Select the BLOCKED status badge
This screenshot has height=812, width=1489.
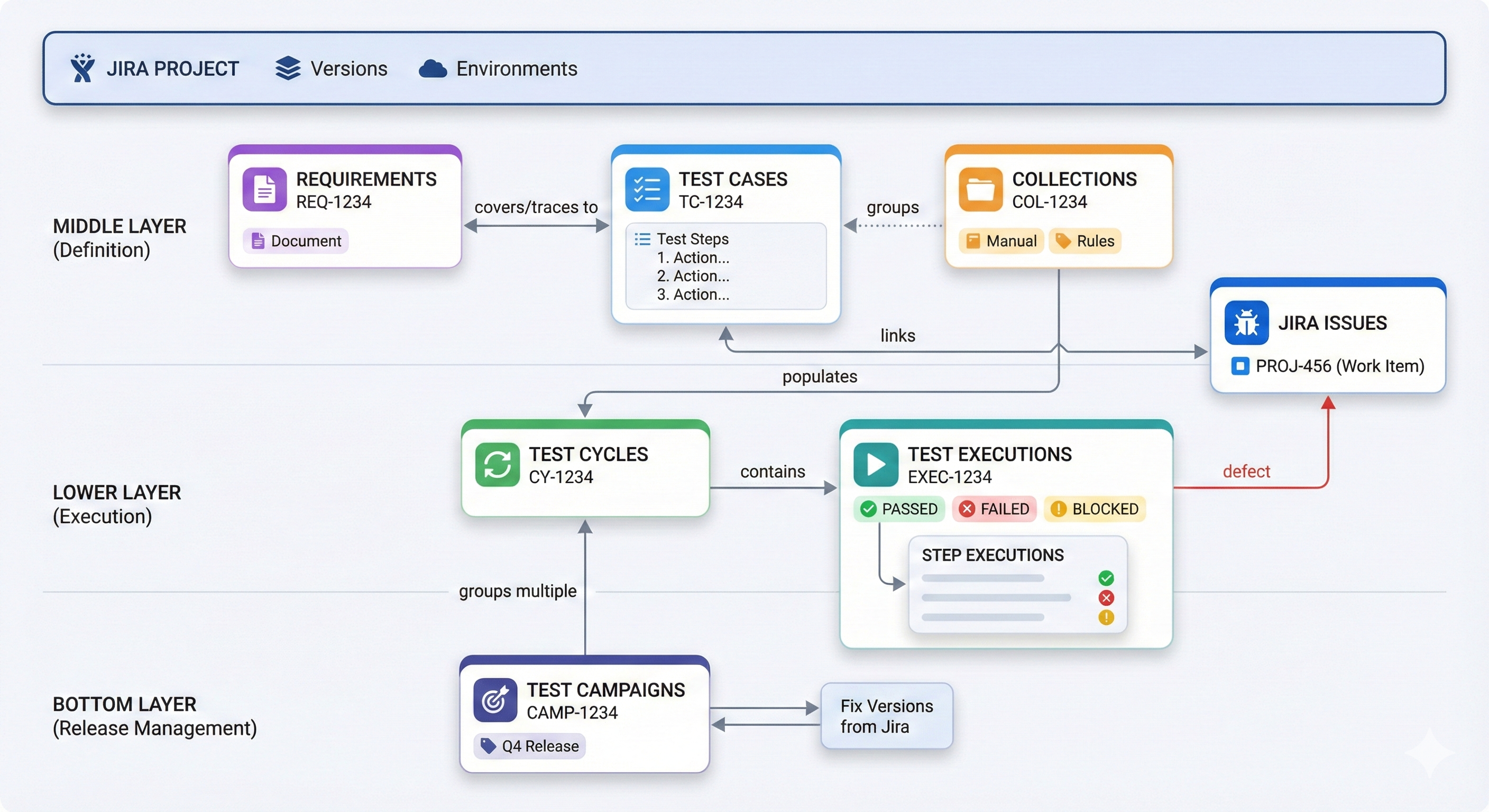pos(1095,509)
